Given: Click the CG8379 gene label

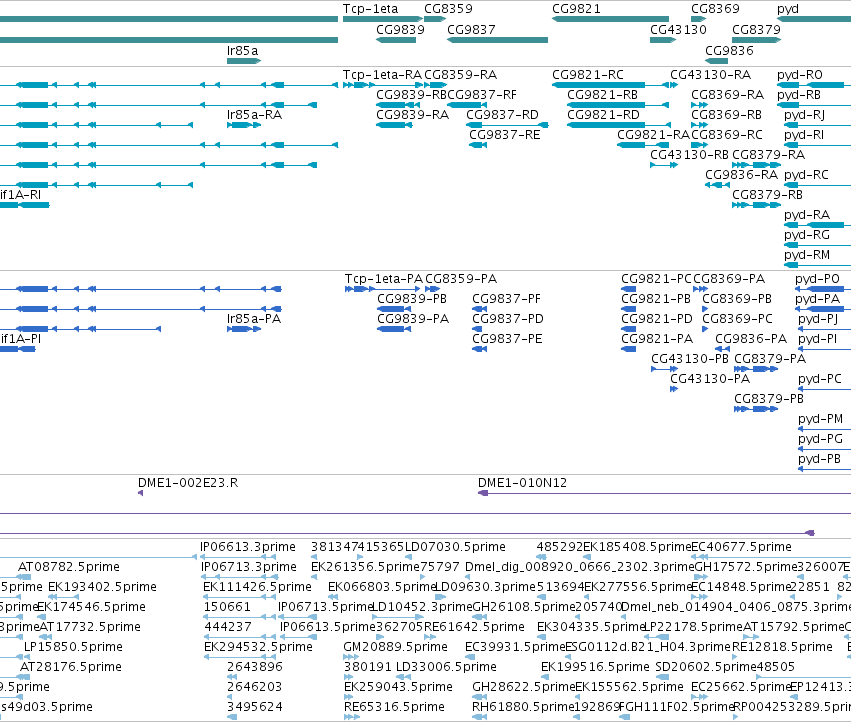Looking at the screenshot, I should [x=757, y=29].
